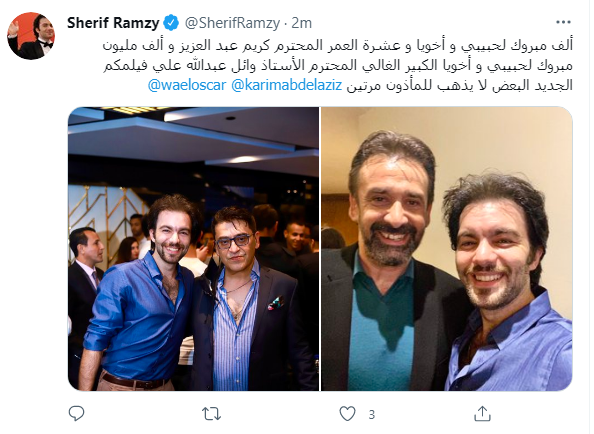Screen dimensions: 594x434
Task: Click the reply speech bubble icon
Action: pos(76,413)
